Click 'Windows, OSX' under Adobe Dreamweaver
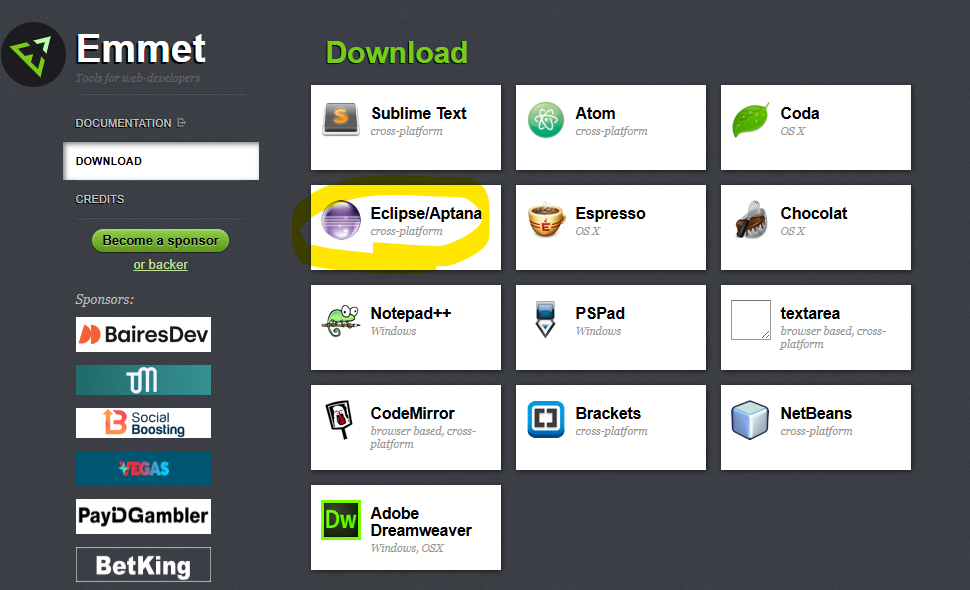 pos(407,548)
